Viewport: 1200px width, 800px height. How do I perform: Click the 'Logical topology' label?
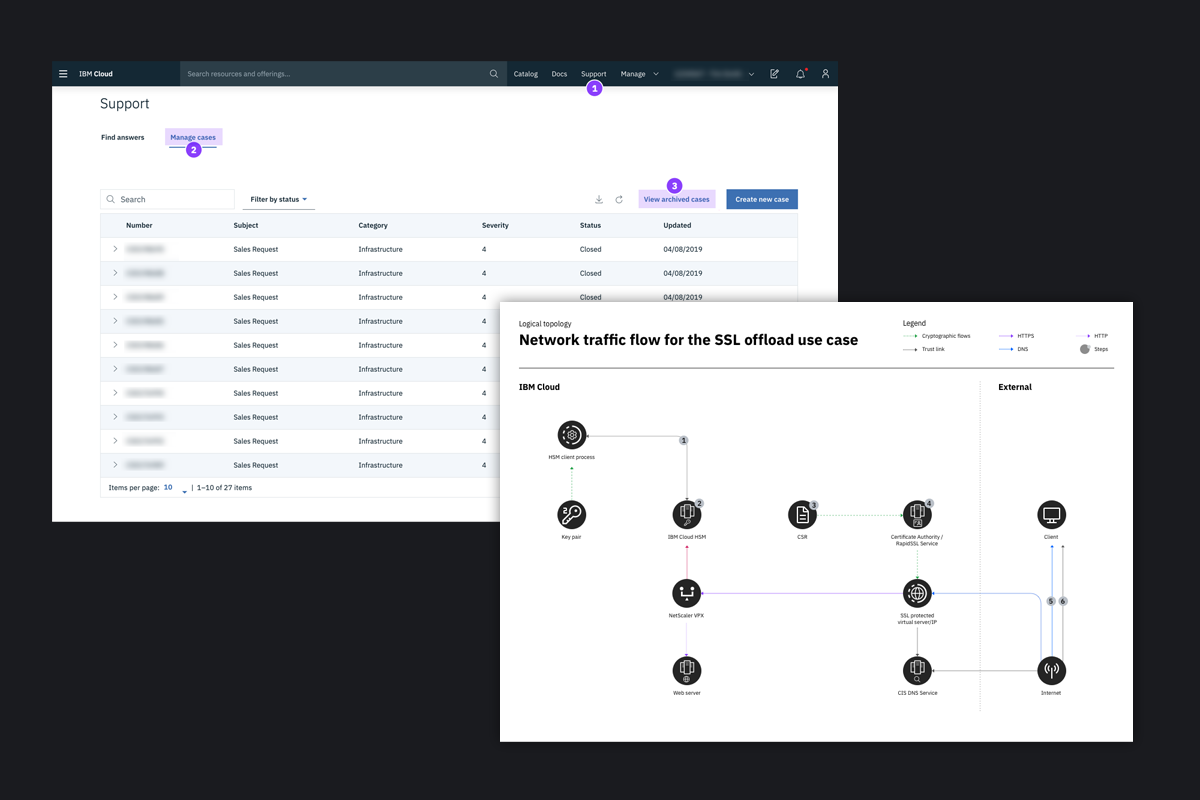pos(545,324)
